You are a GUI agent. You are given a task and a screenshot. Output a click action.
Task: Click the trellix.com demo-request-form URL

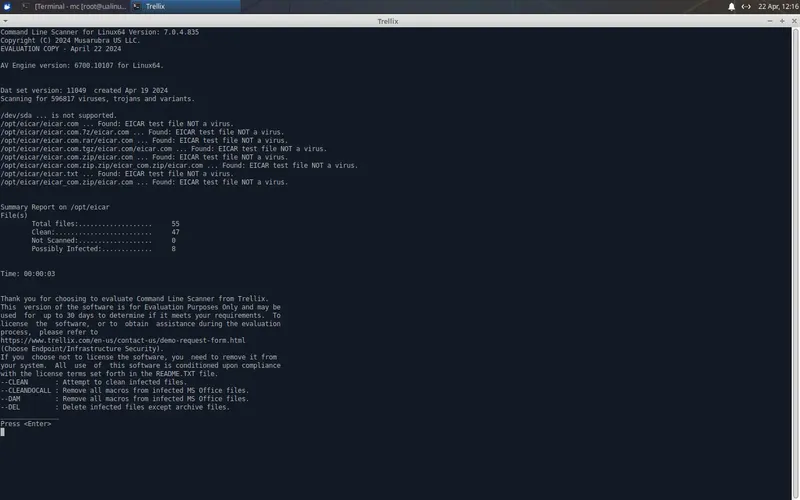tap(123, 340)
